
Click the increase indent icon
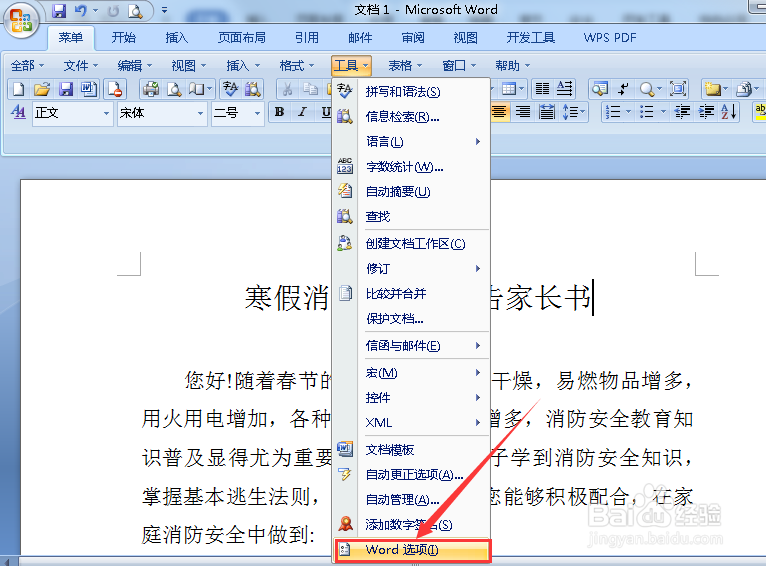[x=706, y=112]
